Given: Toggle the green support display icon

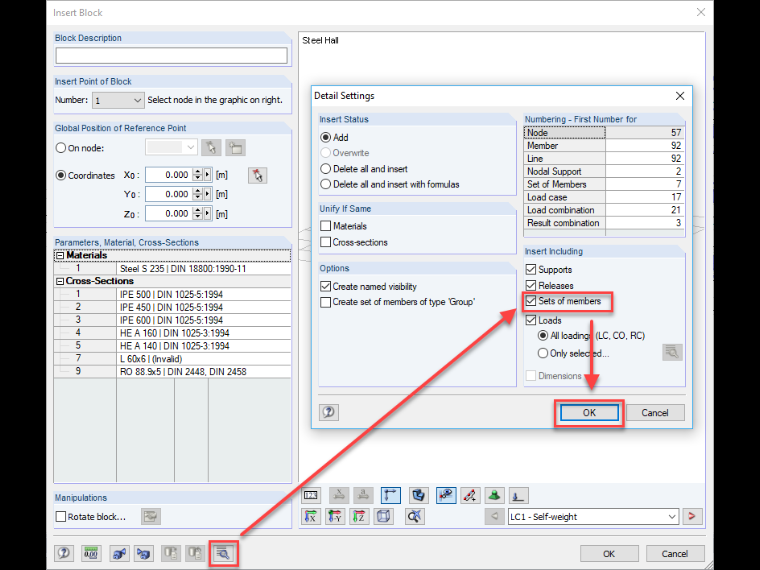Looking at the screenshot, I should 494,495.
